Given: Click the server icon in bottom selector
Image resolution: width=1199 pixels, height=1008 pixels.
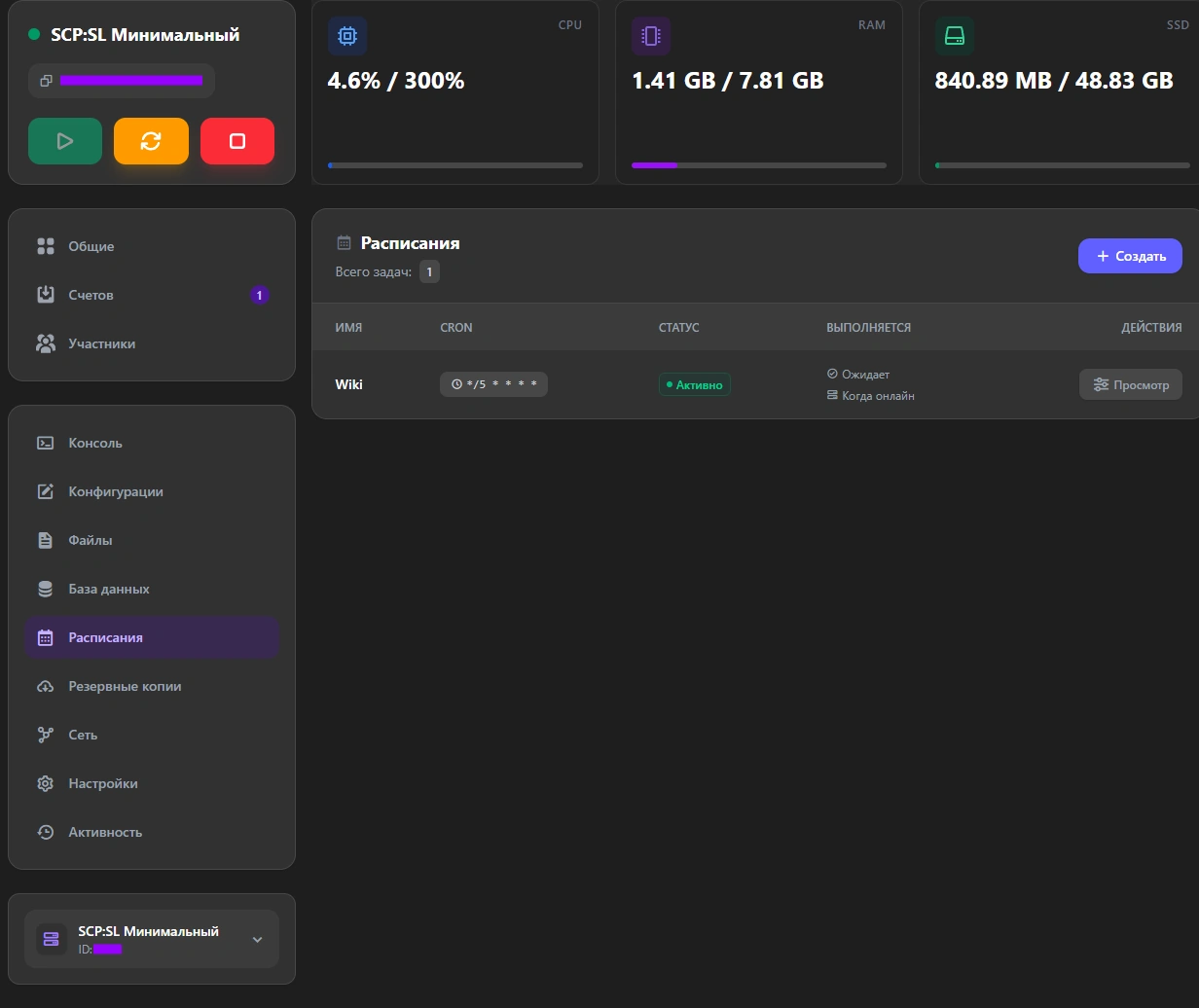Looking at the screenshot, I should 52,939.
